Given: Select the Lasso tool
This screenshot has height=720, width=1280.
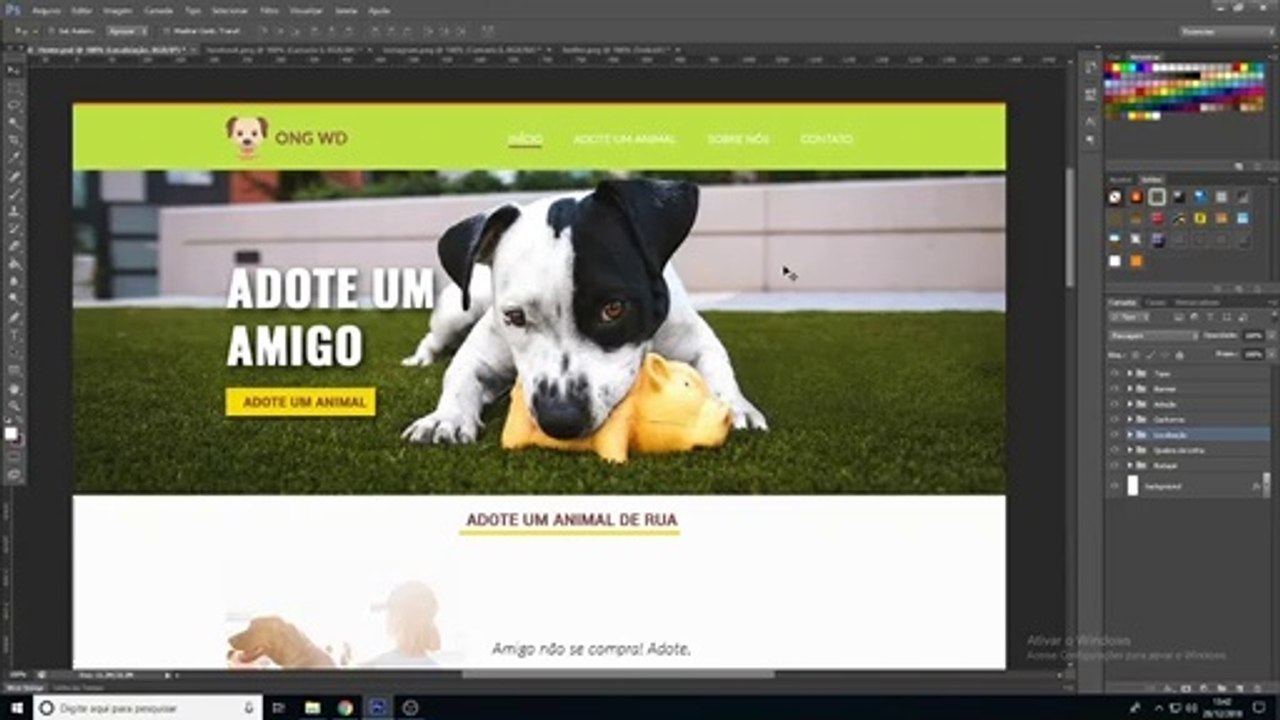Looking at the screenshot, I should (14, 104).
